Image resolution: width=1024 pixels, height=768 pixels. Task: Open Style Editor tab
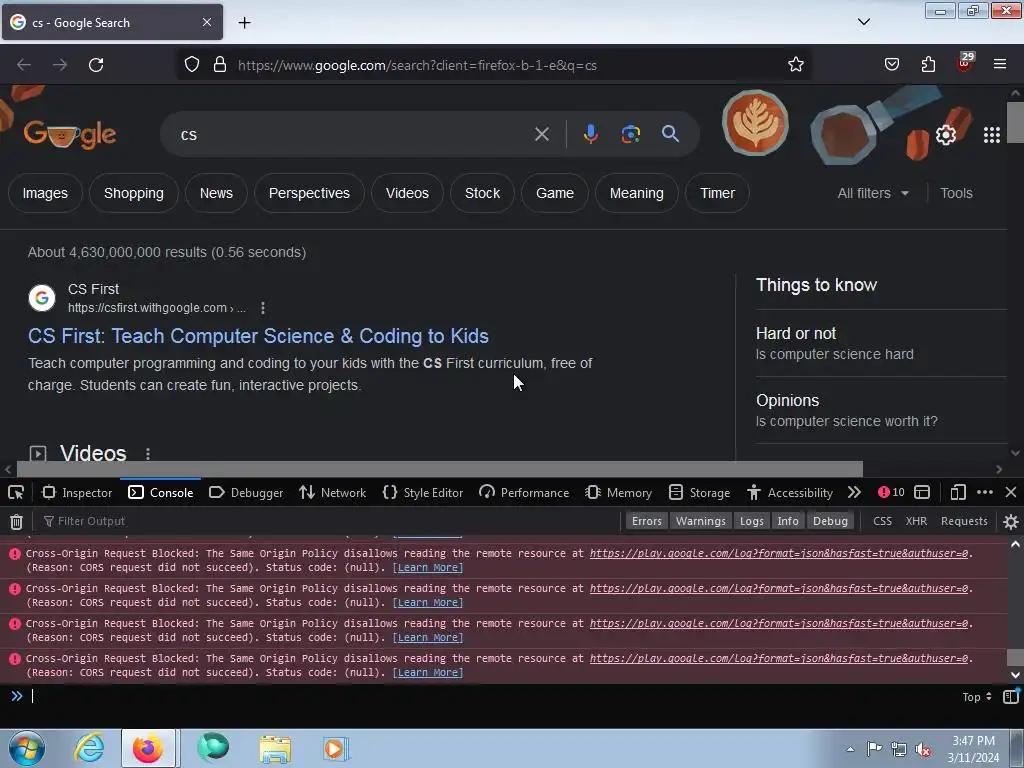click(x=423, y=492)
